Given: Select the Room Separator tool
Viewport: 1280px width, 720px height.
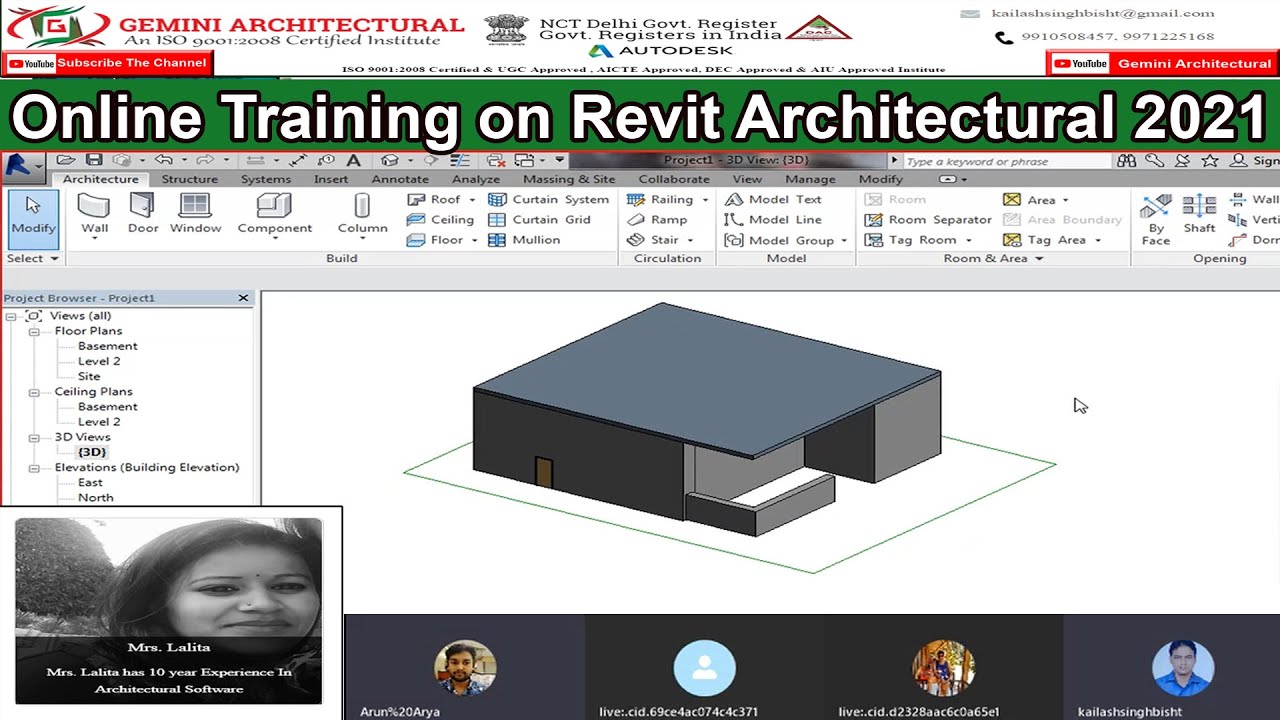Looking at the screenshot, I should 928,219.
